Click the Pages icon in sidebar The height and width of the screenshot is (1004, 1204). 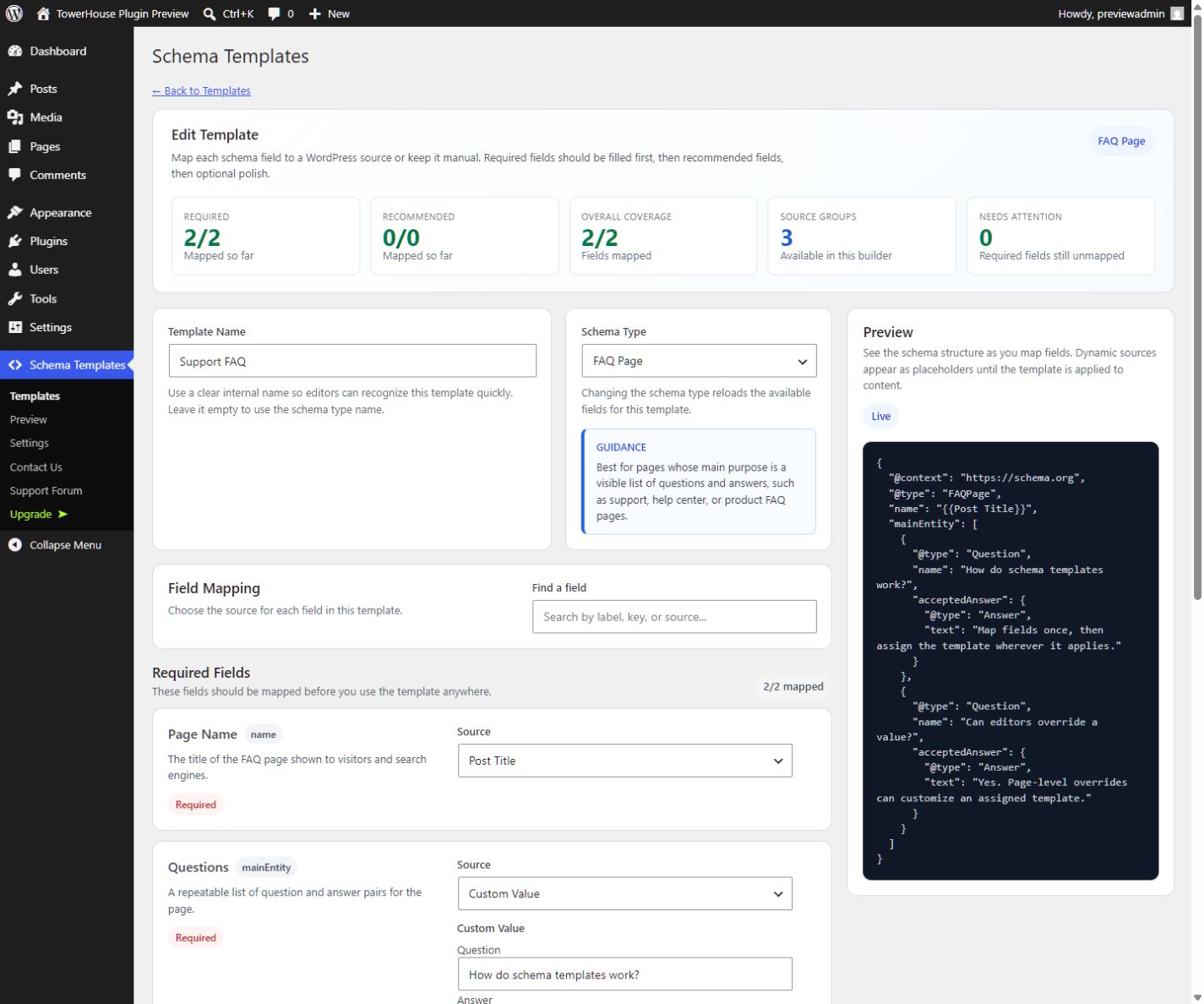coord(15,146)
